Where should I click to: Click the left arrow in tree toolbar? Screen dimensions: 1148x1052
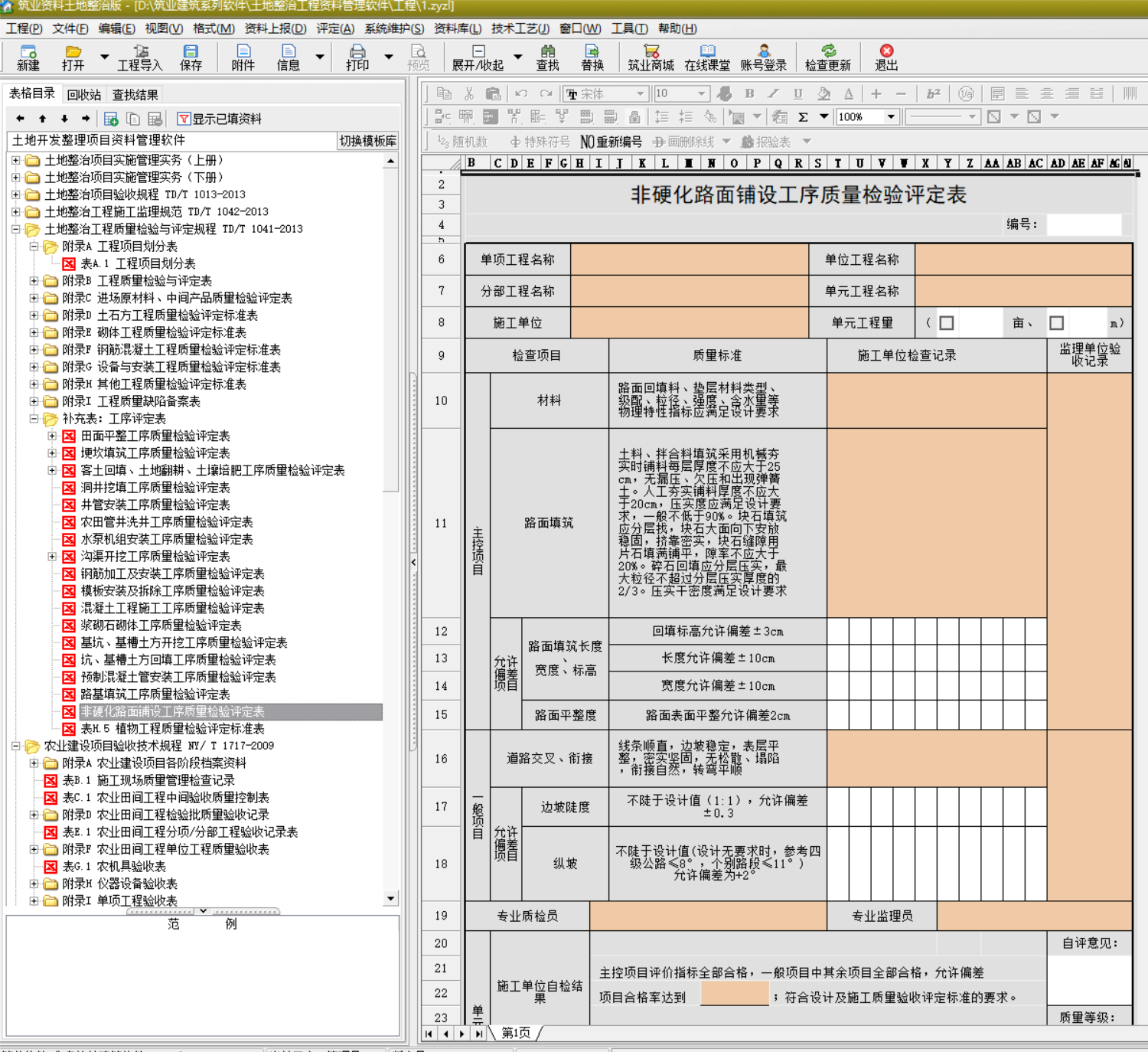(20, 119)
